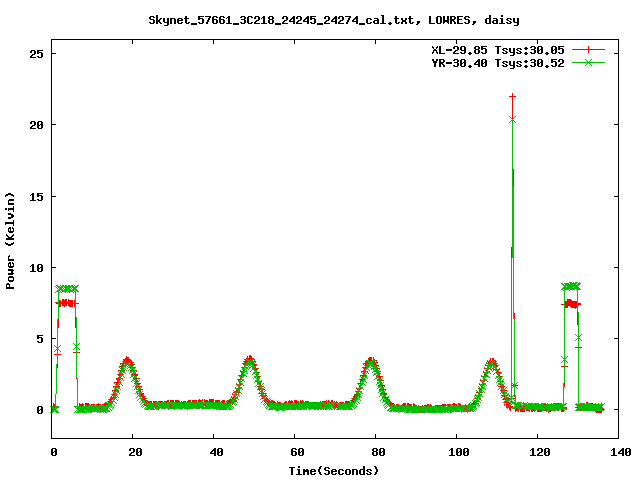Viewport: 640px width, 480px height.
Task: Select the YR-30.40 Tsys:30.52 legend entry
Action: click(x=498, y=63)
